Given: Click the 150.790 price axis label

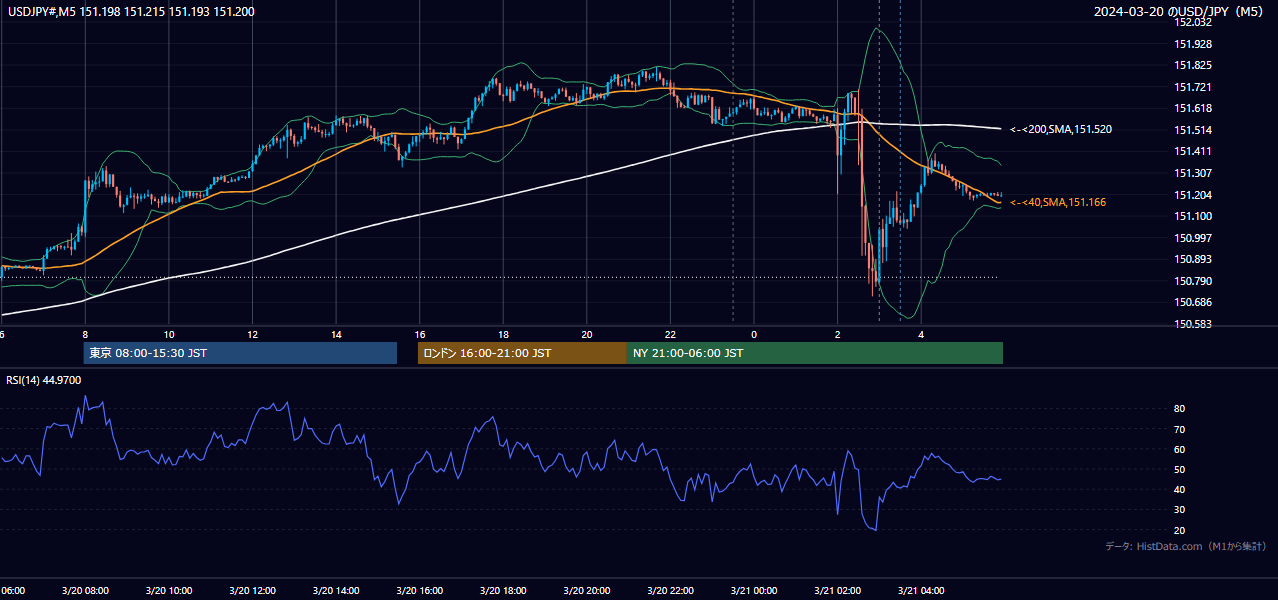Looking at the screenshot, I should click(1193, 281).
